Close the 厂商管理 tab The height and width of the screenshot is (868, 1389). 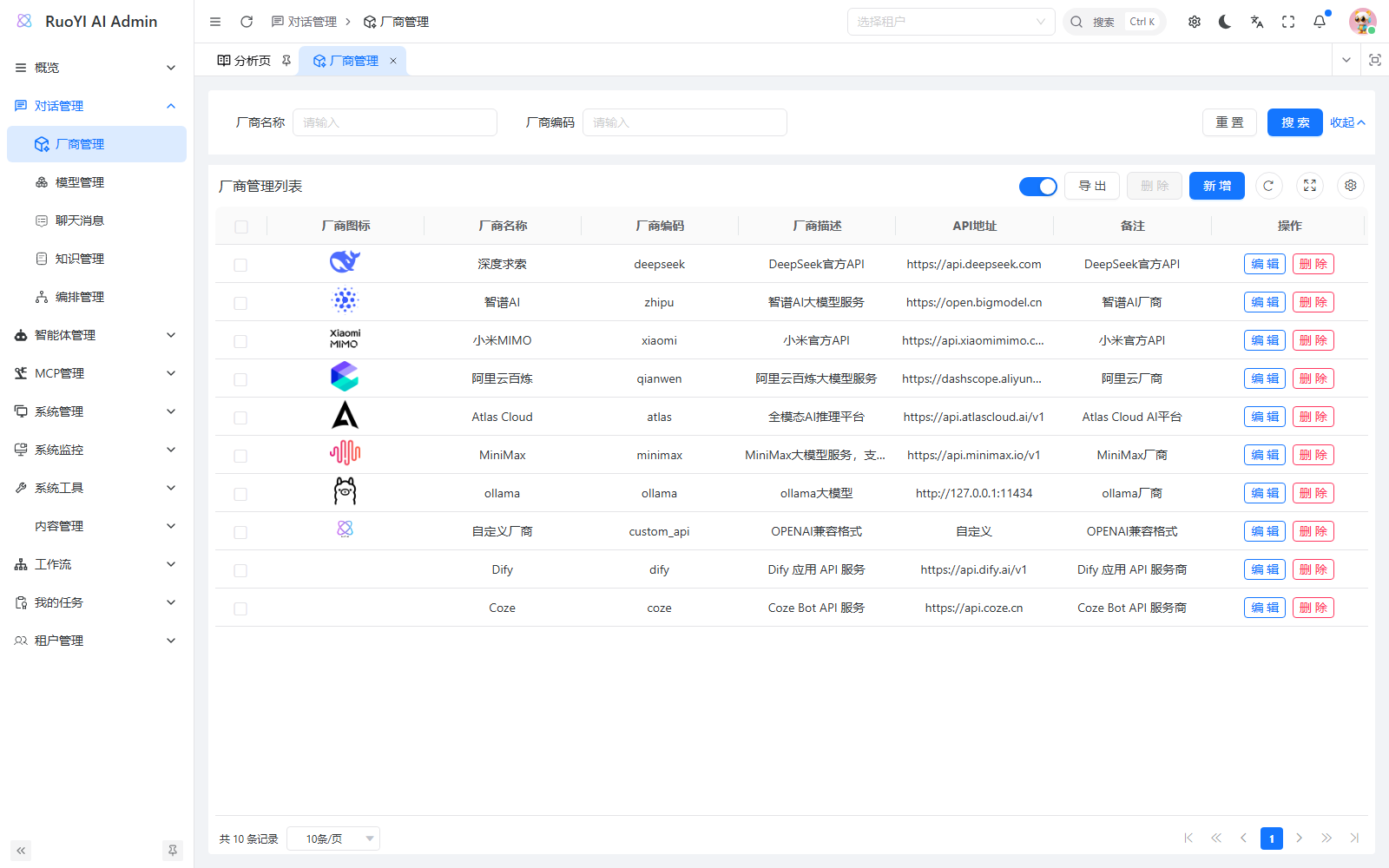click(393, 61)
